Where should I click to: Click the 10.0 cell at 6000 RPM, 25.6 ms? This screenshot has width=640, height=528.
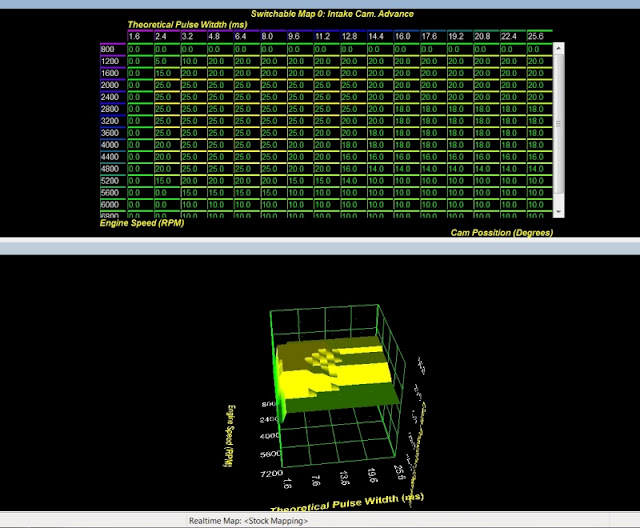540,204
